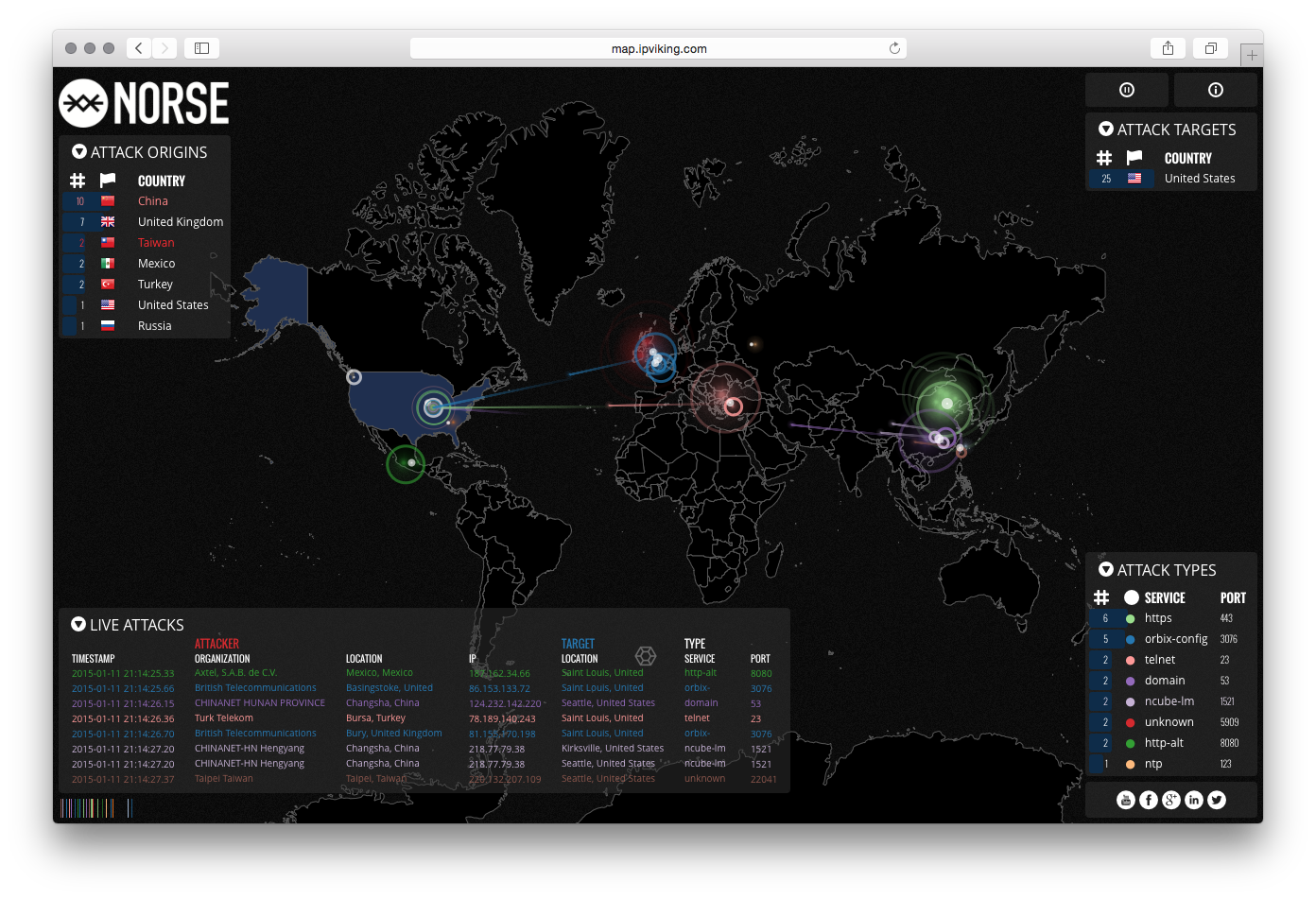Click the Facebook share icon
Screen dimensions: 1316x899
[1148, 799]
